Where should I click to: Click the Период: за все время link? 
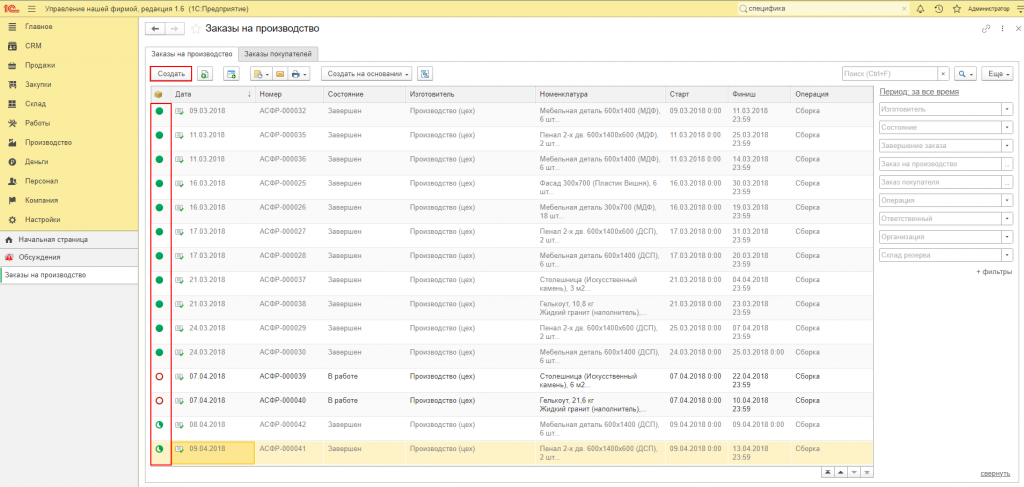coord(920,92)
